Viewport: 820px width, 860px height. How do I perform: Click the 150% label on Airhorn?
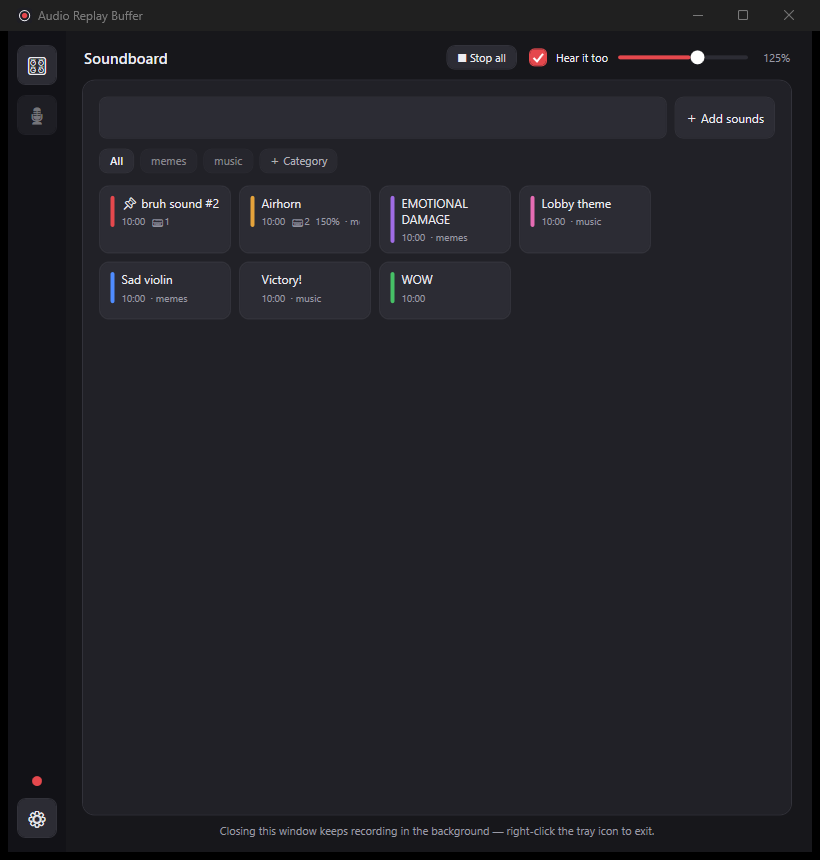pyautogui.click(x=327, y=222)
